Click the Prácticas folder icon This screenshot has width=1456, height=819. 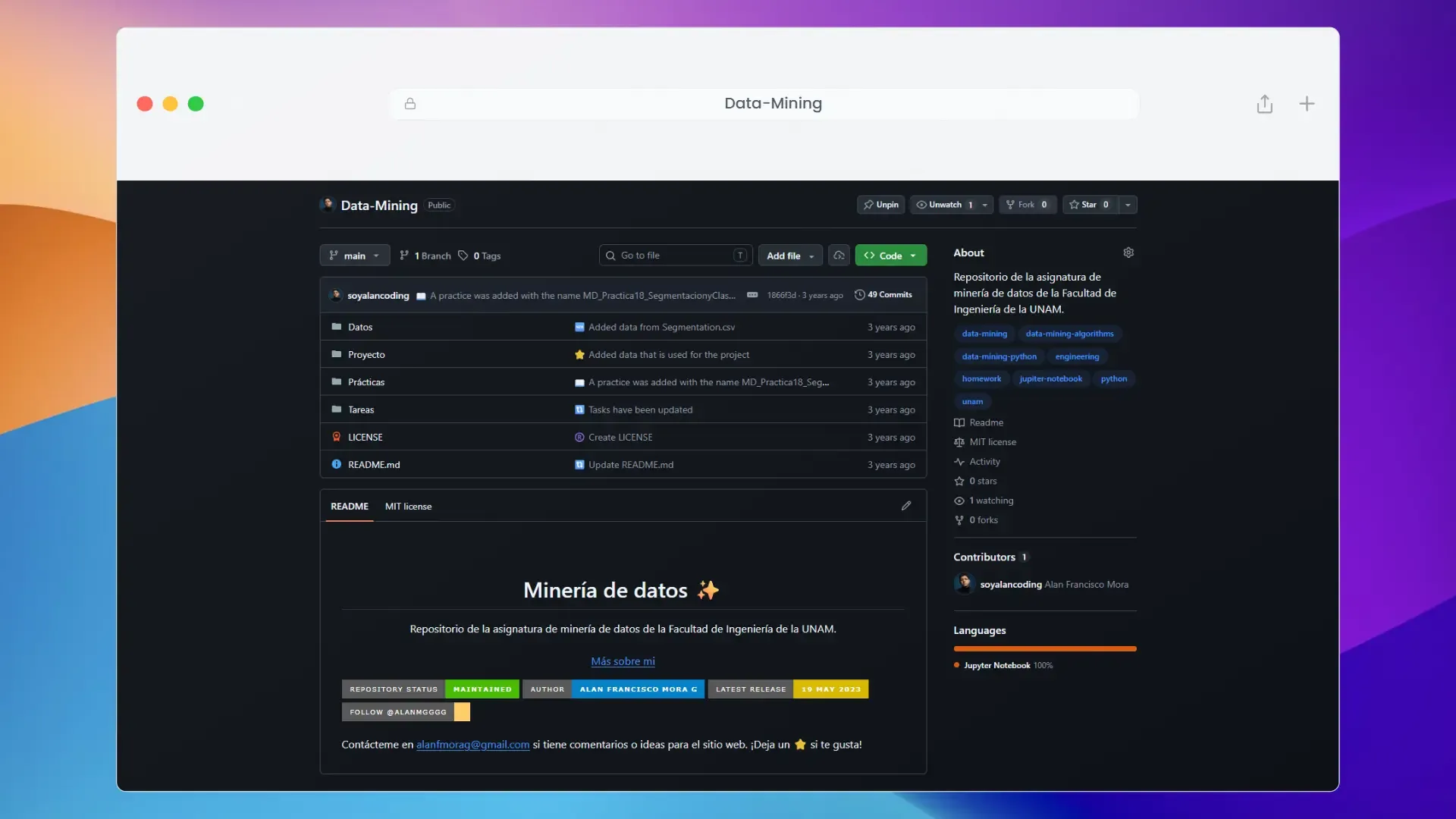[337, 382]
